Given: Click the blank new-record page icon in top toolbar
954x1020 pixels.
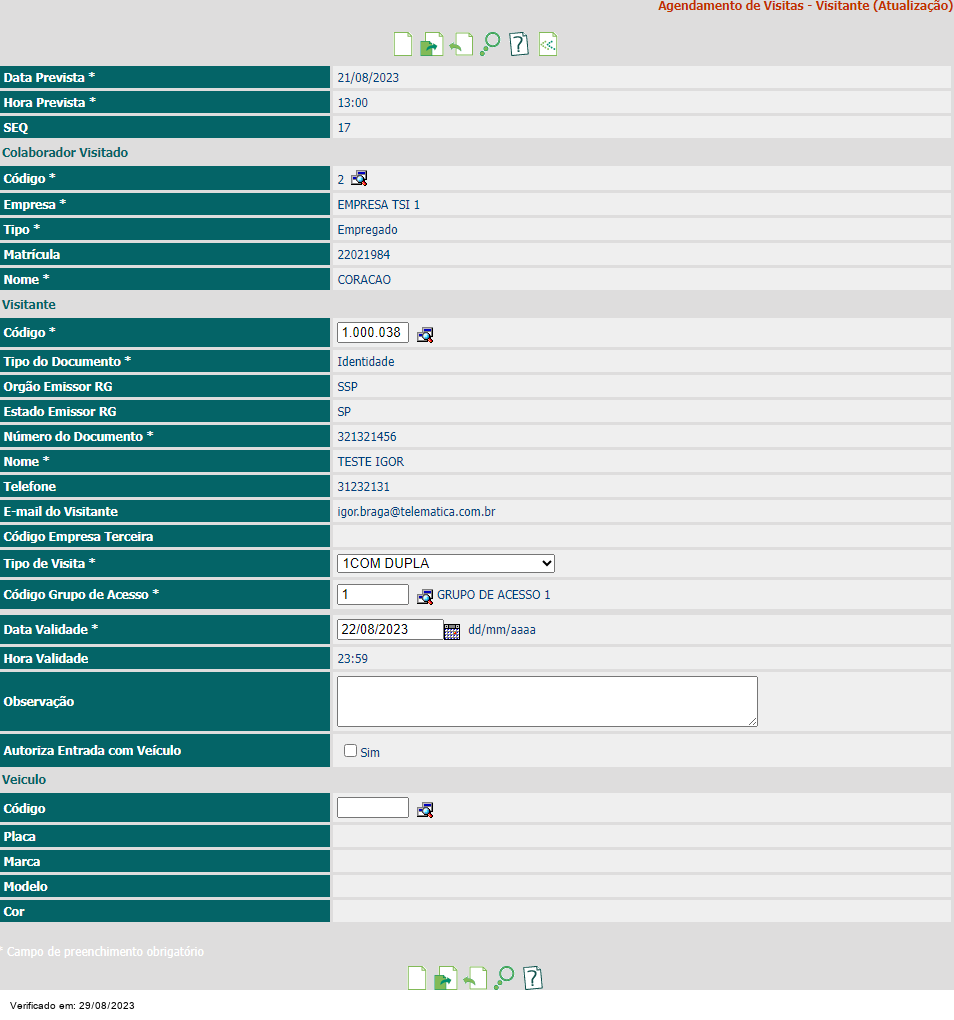Looking at the screenshot, I should (403, 44).
